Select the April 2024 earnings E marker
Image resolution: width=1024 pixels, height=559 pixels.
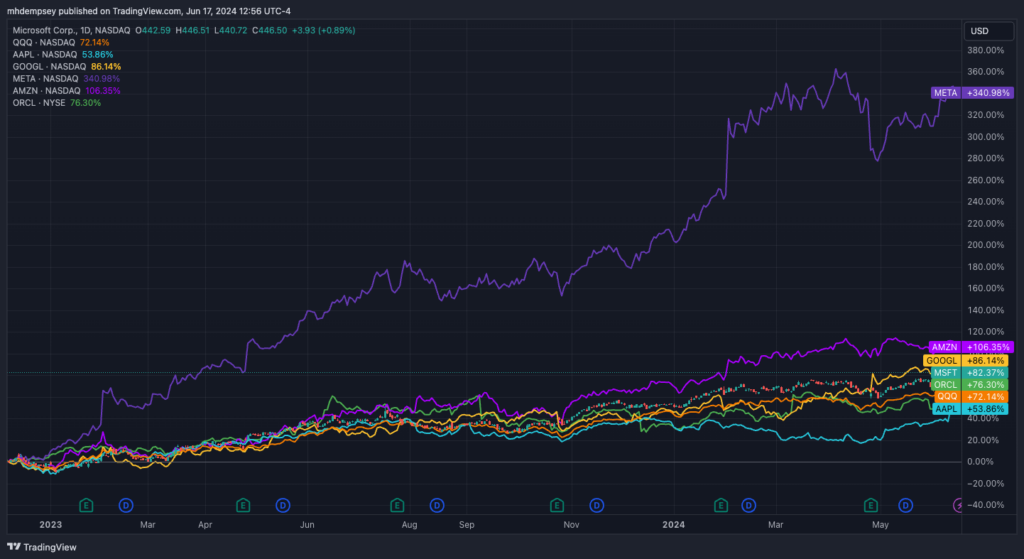pos(871,505)
